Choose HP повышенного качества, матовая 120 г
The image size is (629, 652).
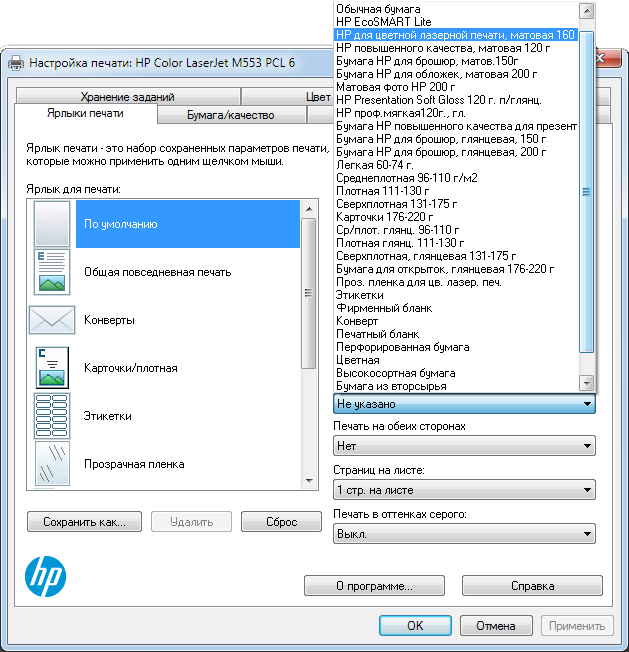(x=456, y=48)
